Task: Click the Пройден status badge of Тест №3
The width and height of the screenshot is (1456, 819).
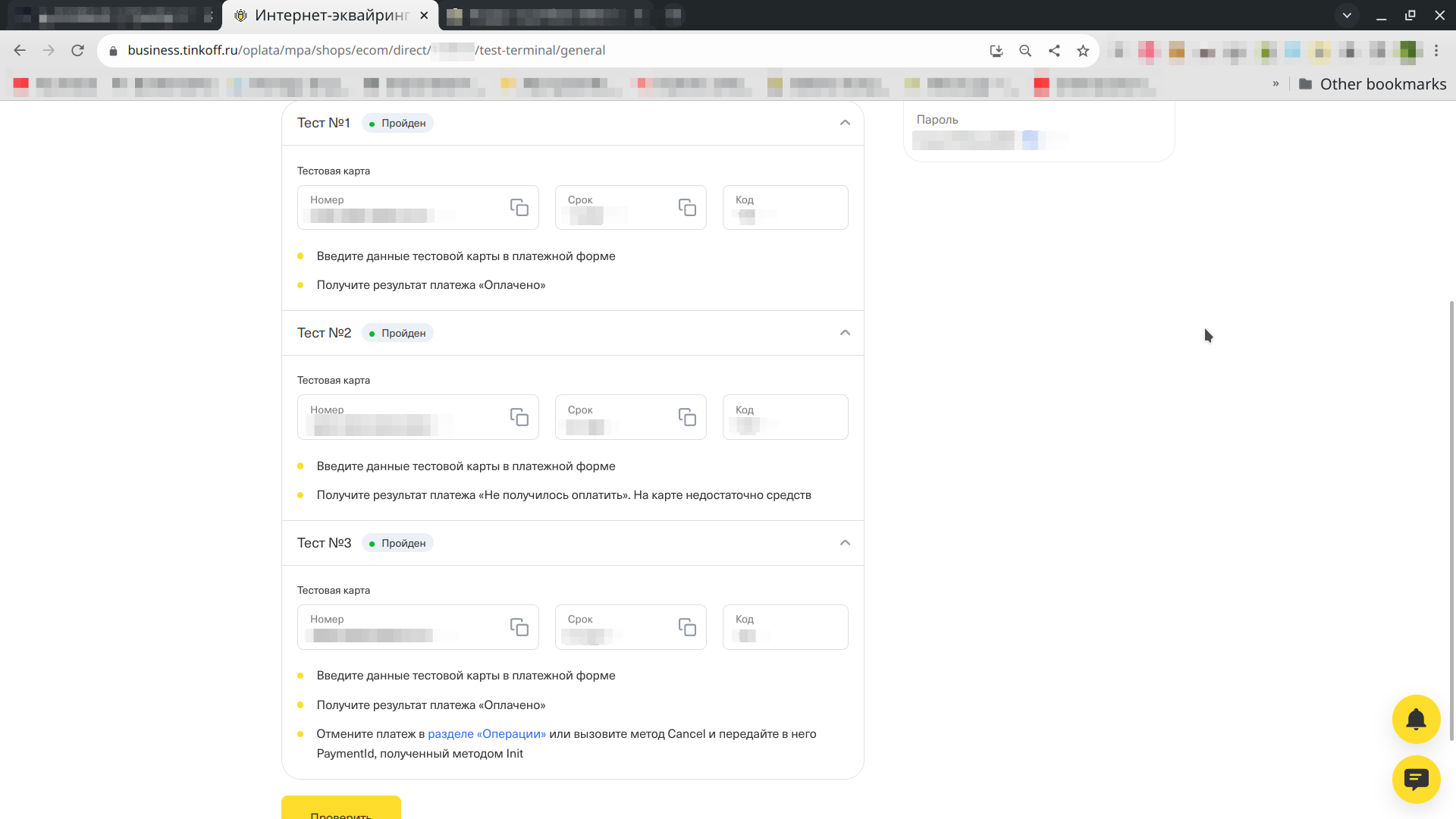Action: [x=397, y=544]
